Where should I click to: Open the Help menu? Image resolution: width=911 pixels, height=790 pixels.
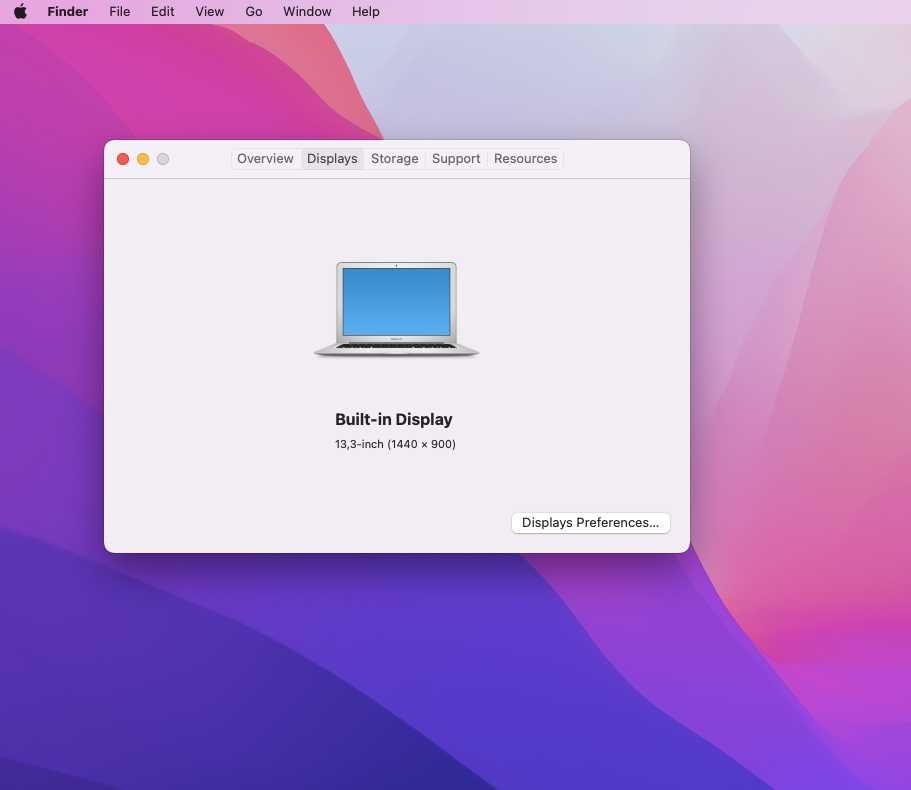click(365, 12)
